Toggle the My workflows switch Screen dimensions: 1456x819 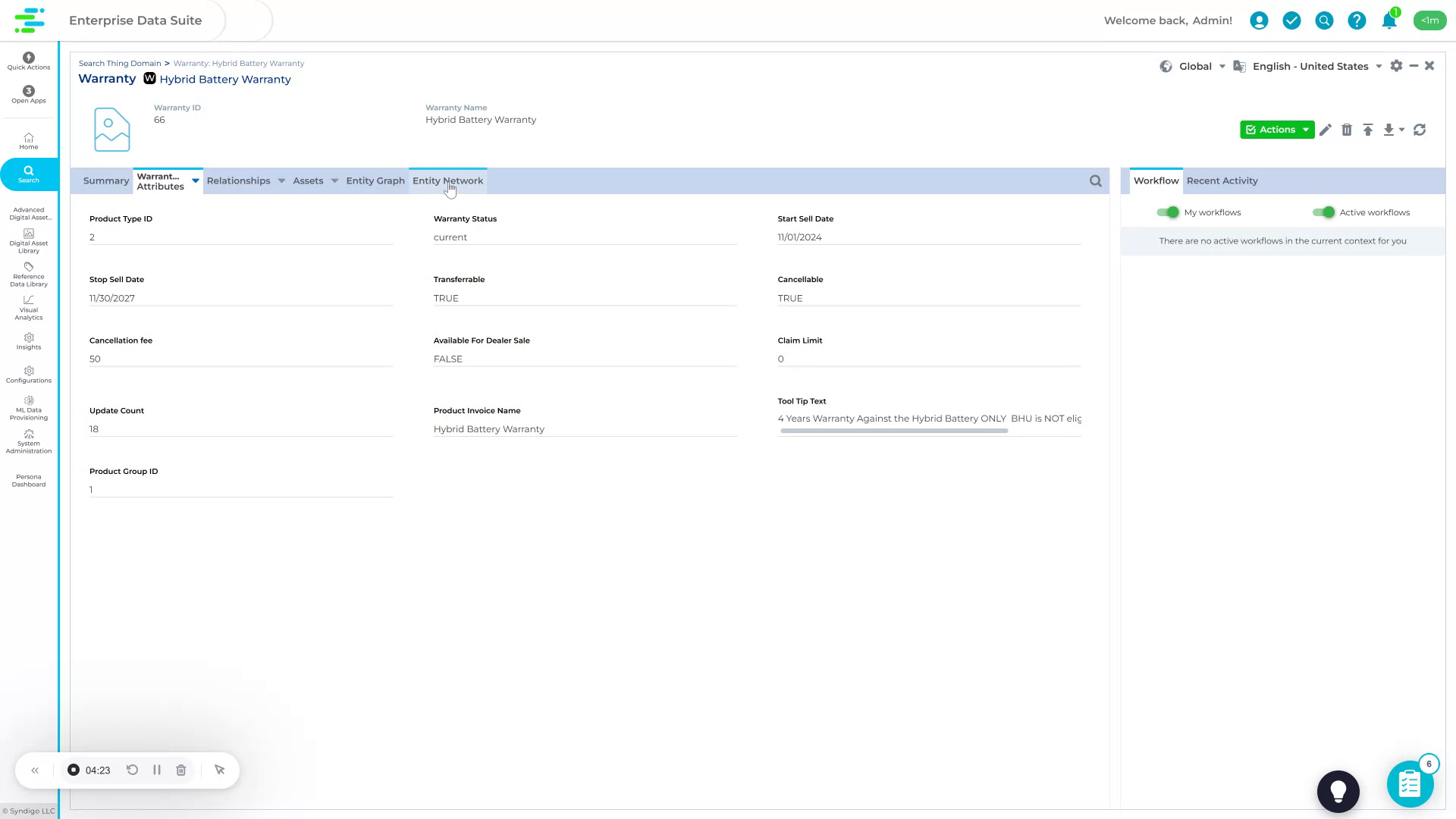click(x=1169, y=212)
